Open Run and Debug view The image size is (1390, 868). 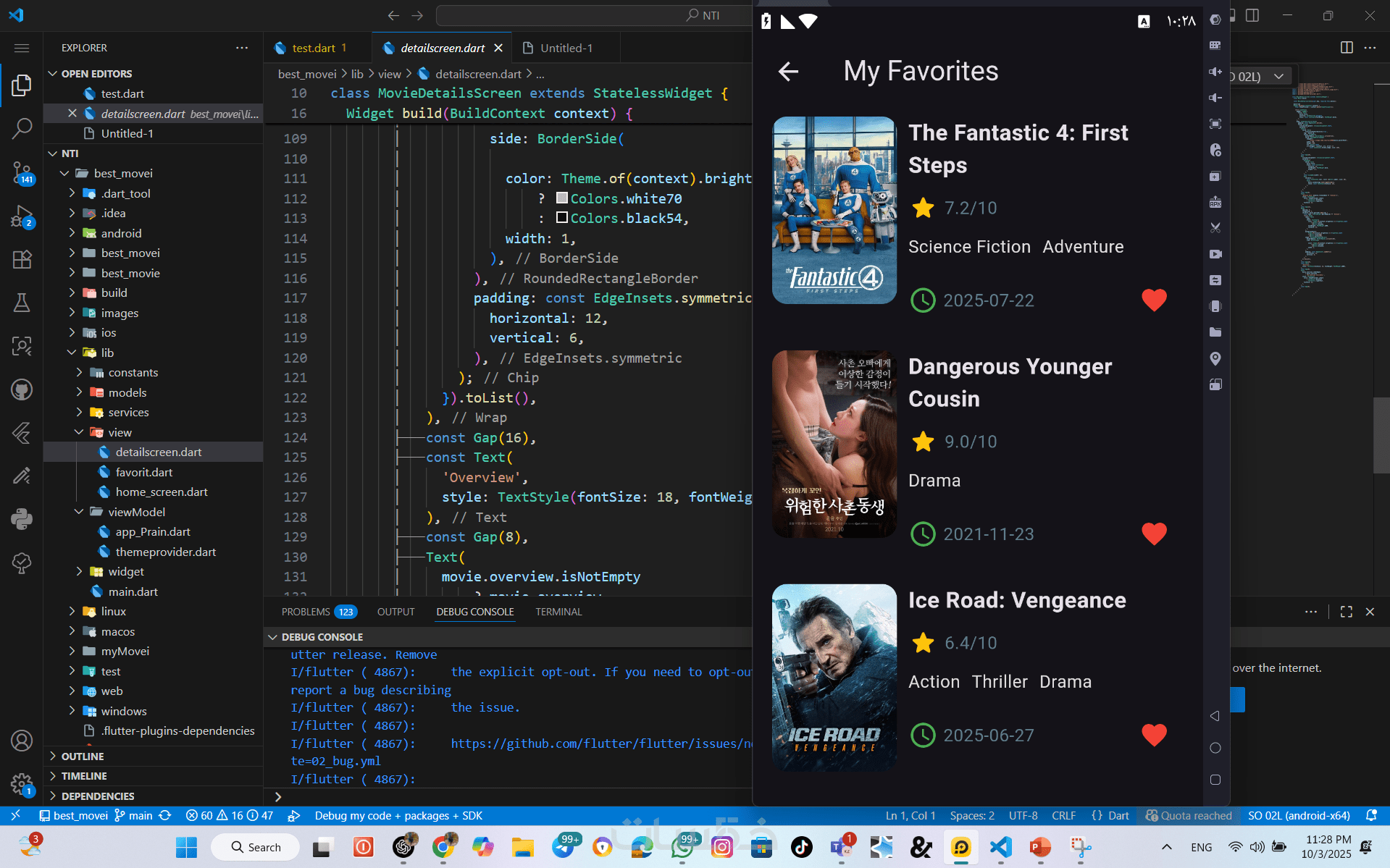click(22, 216)
